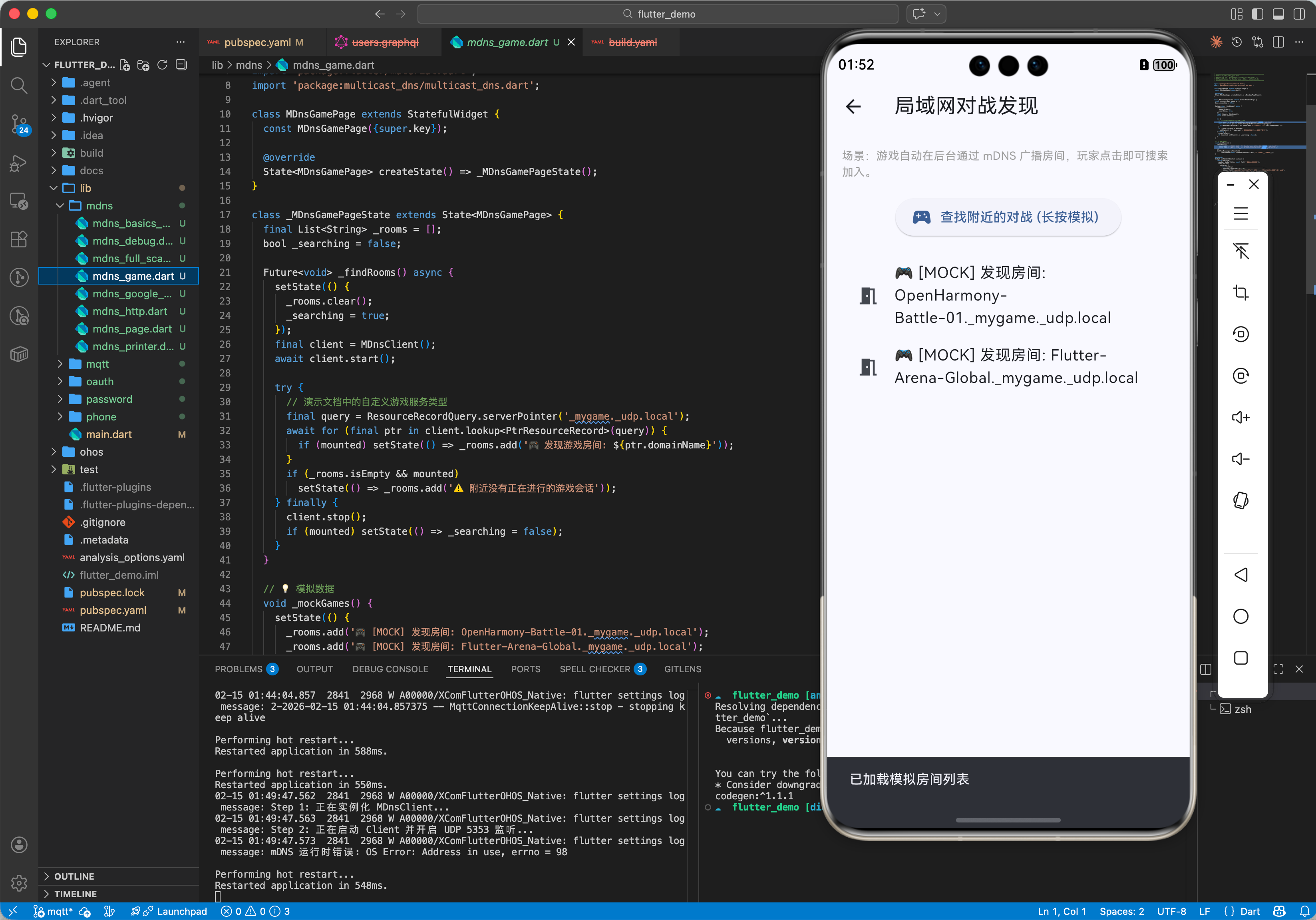Click the emulator rotate screen icon
The height and width of the screenshot is (920, 1316).
1240,500
